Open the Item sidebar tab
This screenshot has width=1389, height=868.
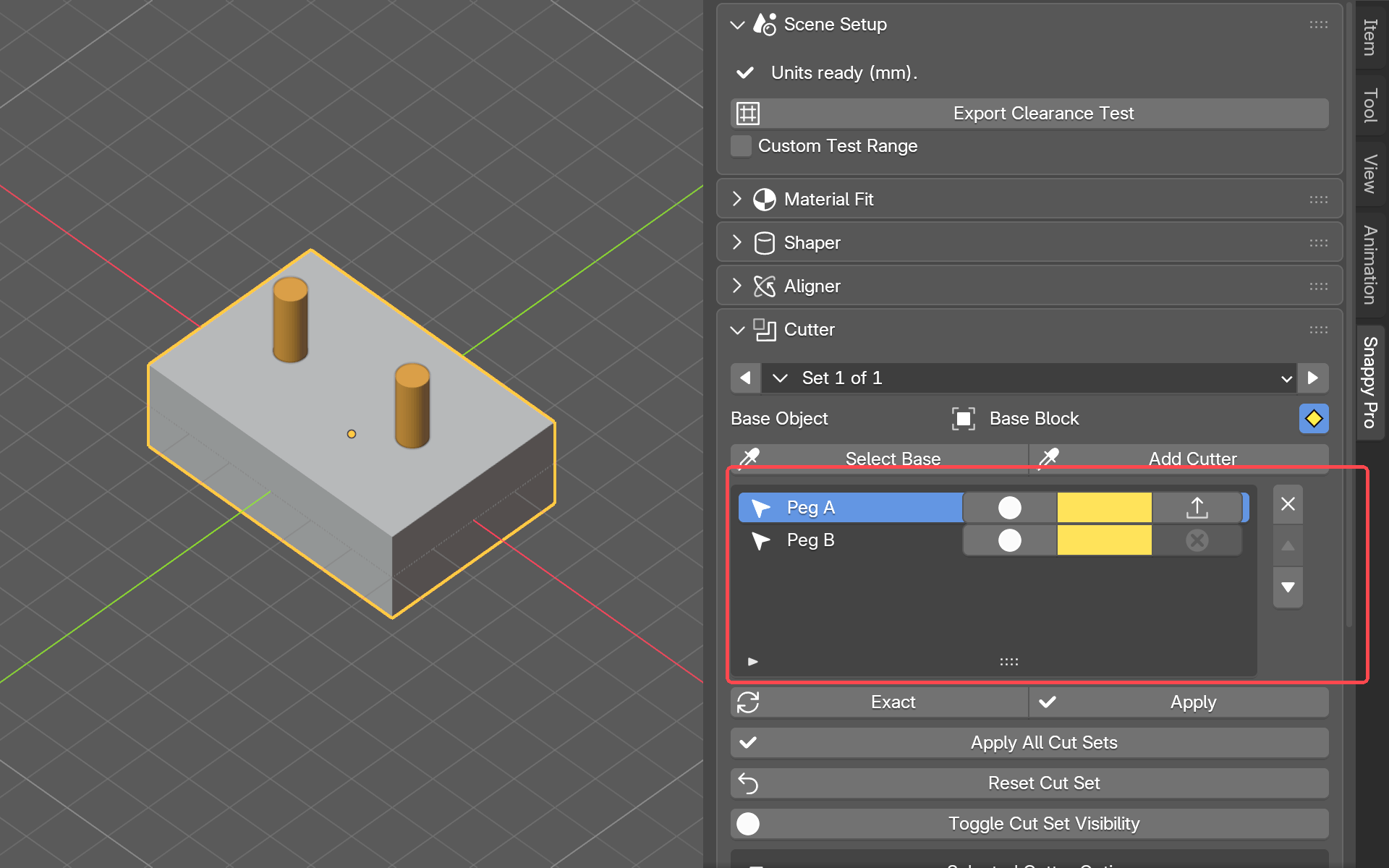pos(1370,37)
